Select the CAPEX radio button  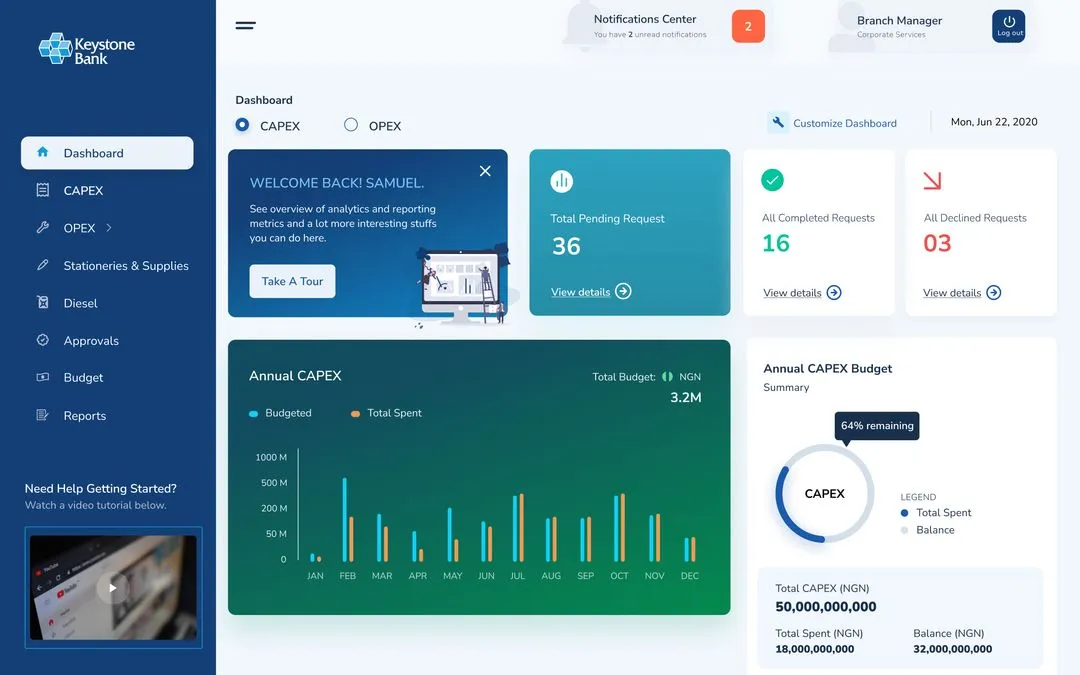pyautogui.click(x=242, y=125)
